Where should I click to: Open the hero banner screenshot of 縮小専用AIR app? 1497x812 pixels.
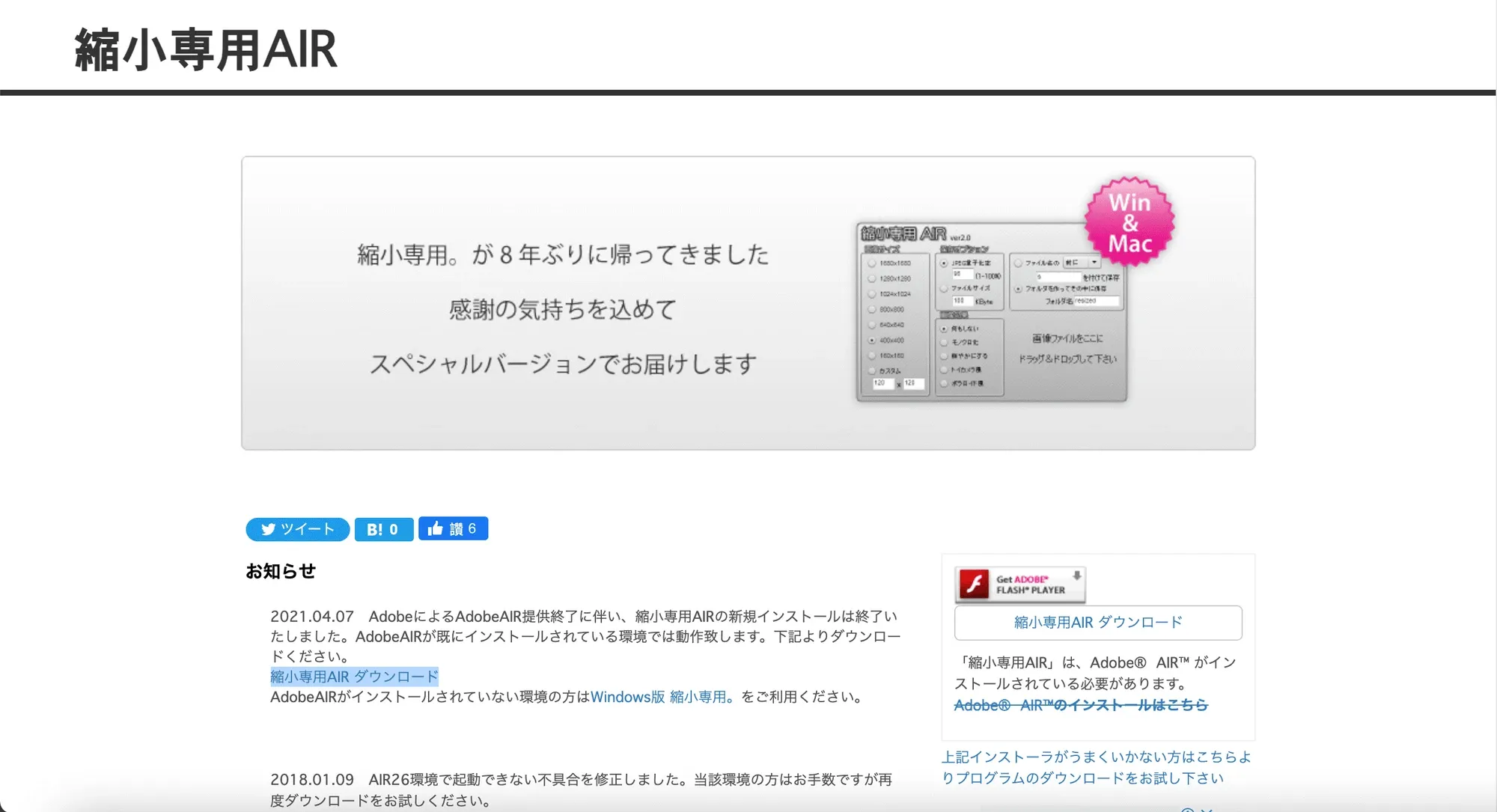tap(991, 311)
